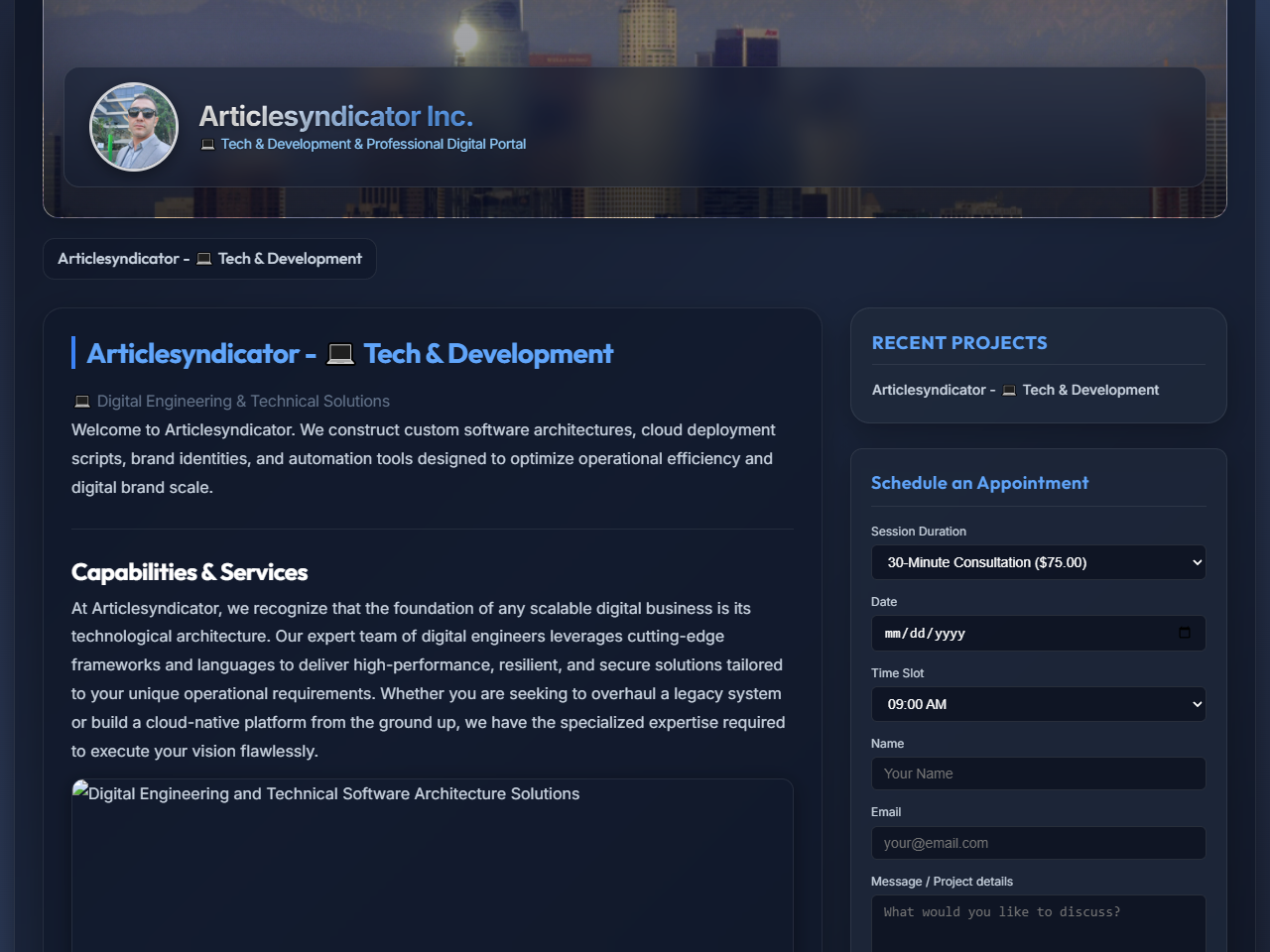Click the Capabilities & Services heading

click(x=190, y=572)
